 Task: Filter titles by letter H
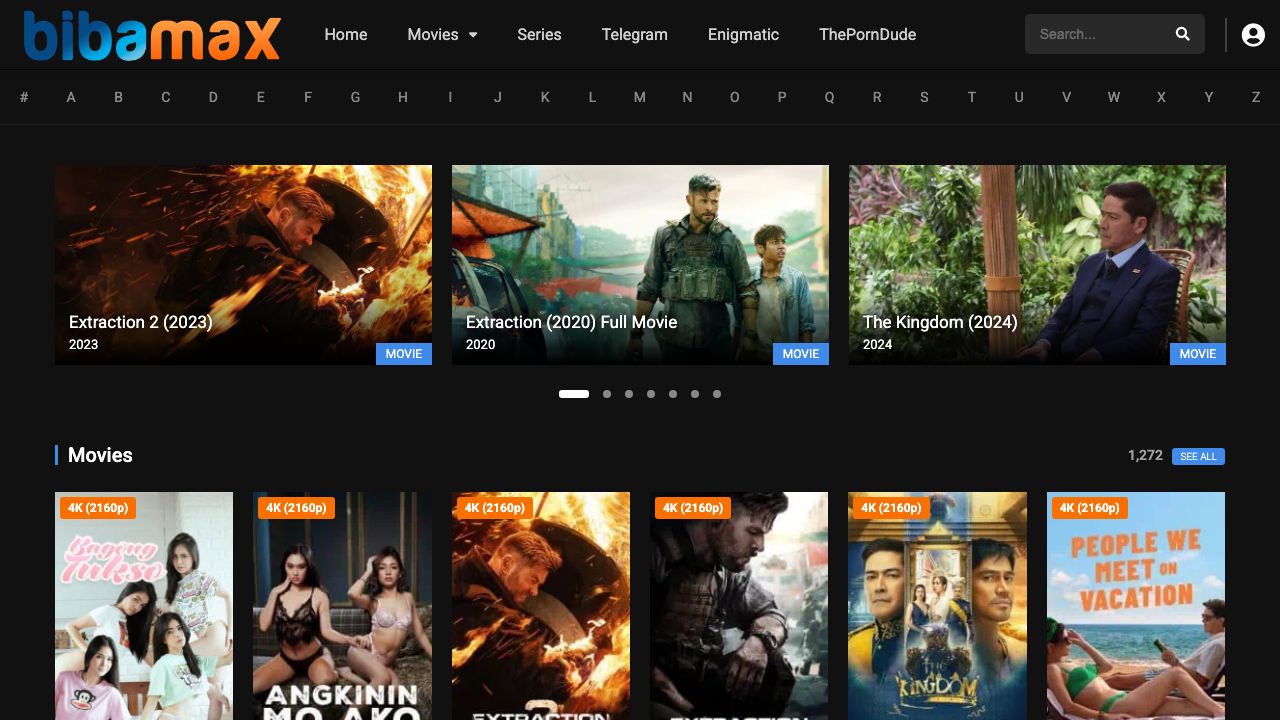(403, 97)
